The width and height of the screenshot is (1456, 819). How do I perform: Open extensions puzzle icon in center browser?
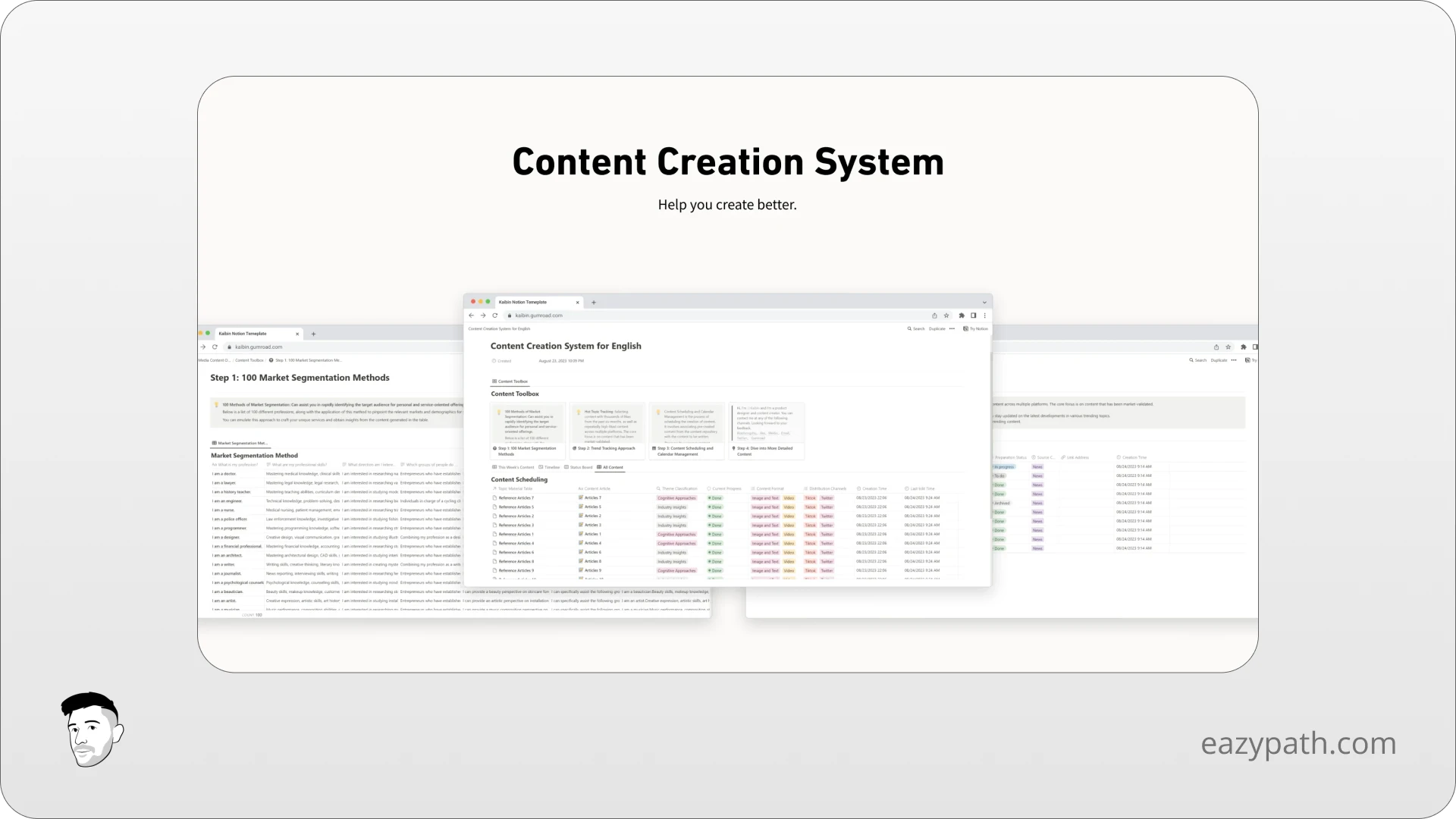tap(962, 315)
